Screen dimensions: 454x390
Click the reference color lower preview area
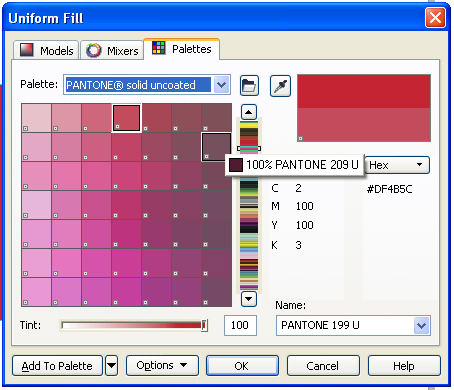pyautogui.click(x=364, y=125)
